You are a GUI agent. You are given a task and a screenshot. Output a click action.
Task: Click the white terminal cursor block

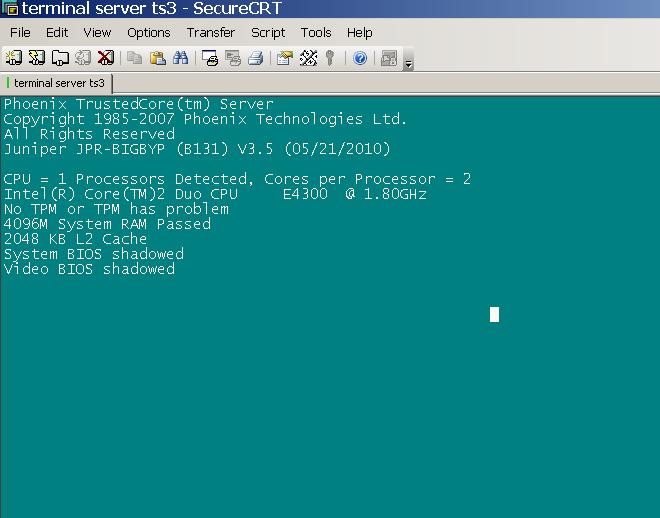click(x=494, y=314)
